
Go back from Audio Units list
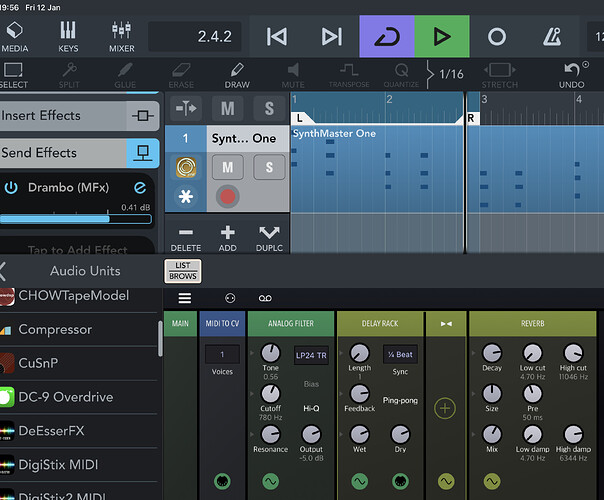pos(3,271)
